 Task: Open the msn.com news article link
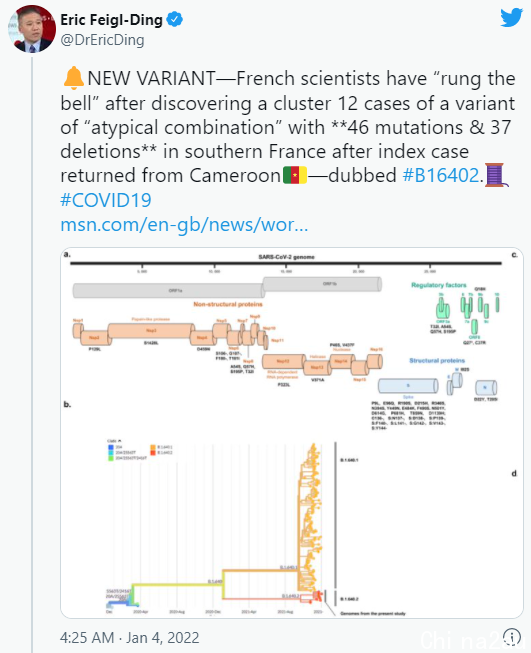tap(184, 224)
